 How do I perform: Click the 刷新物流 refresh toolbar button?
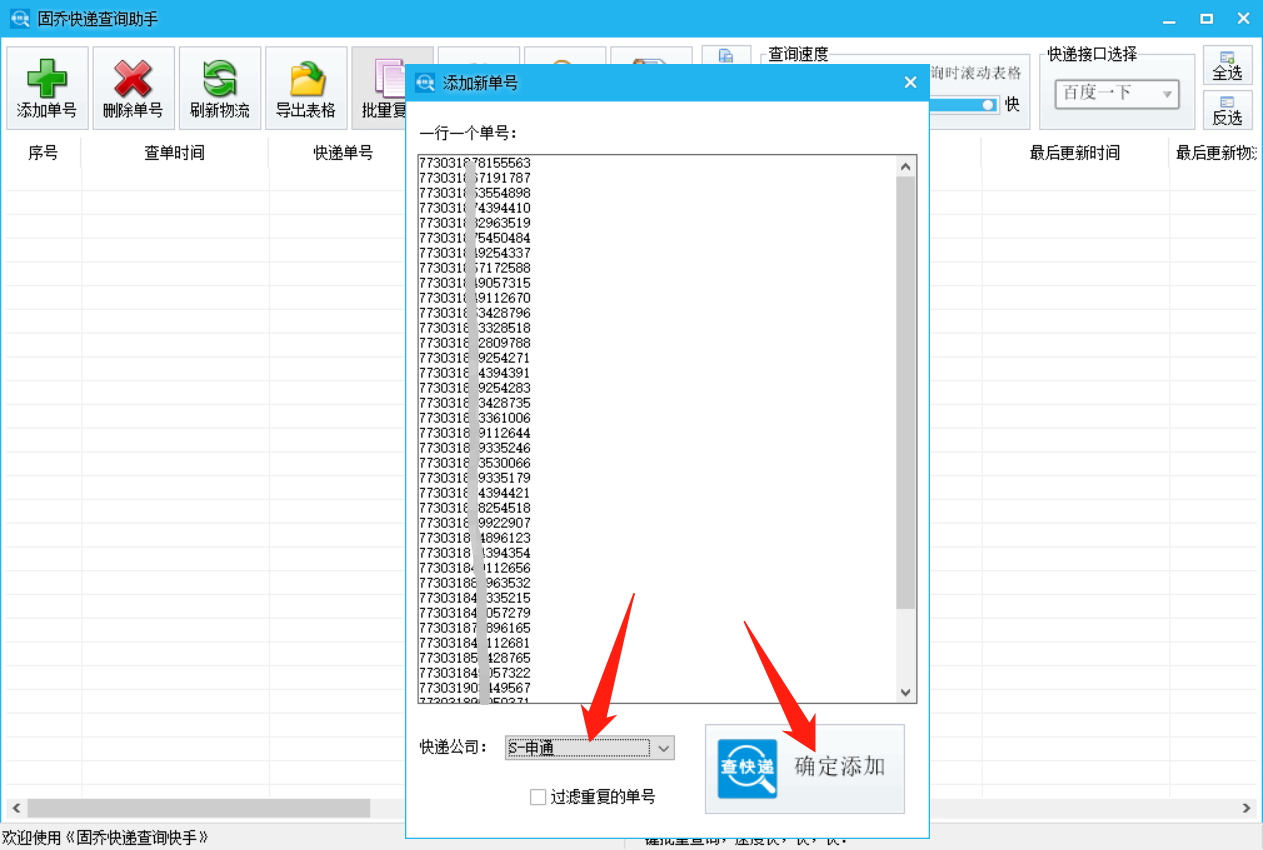(219, 88)
